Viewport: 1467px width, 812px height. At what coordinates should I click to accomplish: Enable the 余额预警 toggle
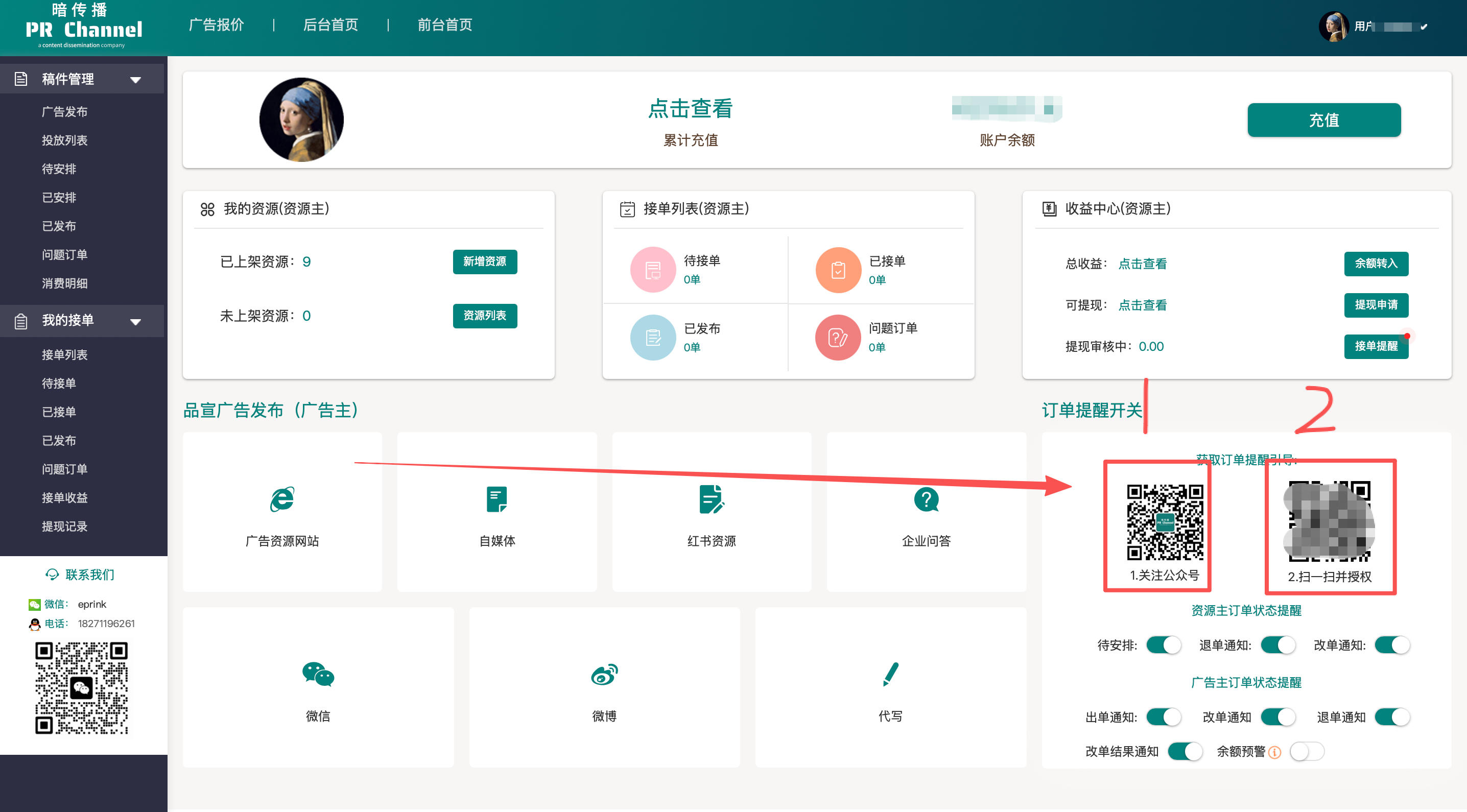(1307, 751)
